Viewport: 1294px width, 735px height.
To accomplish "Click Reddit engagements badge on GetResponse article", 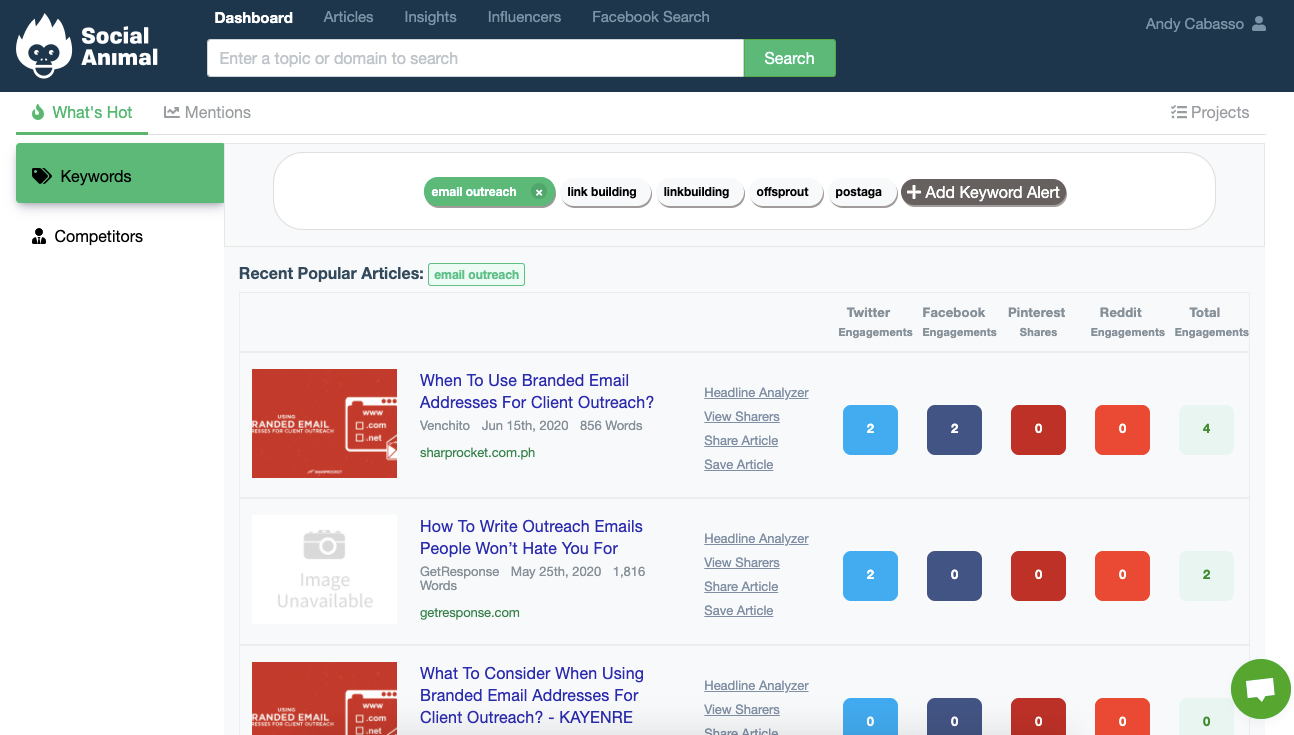I will (x=1122, y=574).
